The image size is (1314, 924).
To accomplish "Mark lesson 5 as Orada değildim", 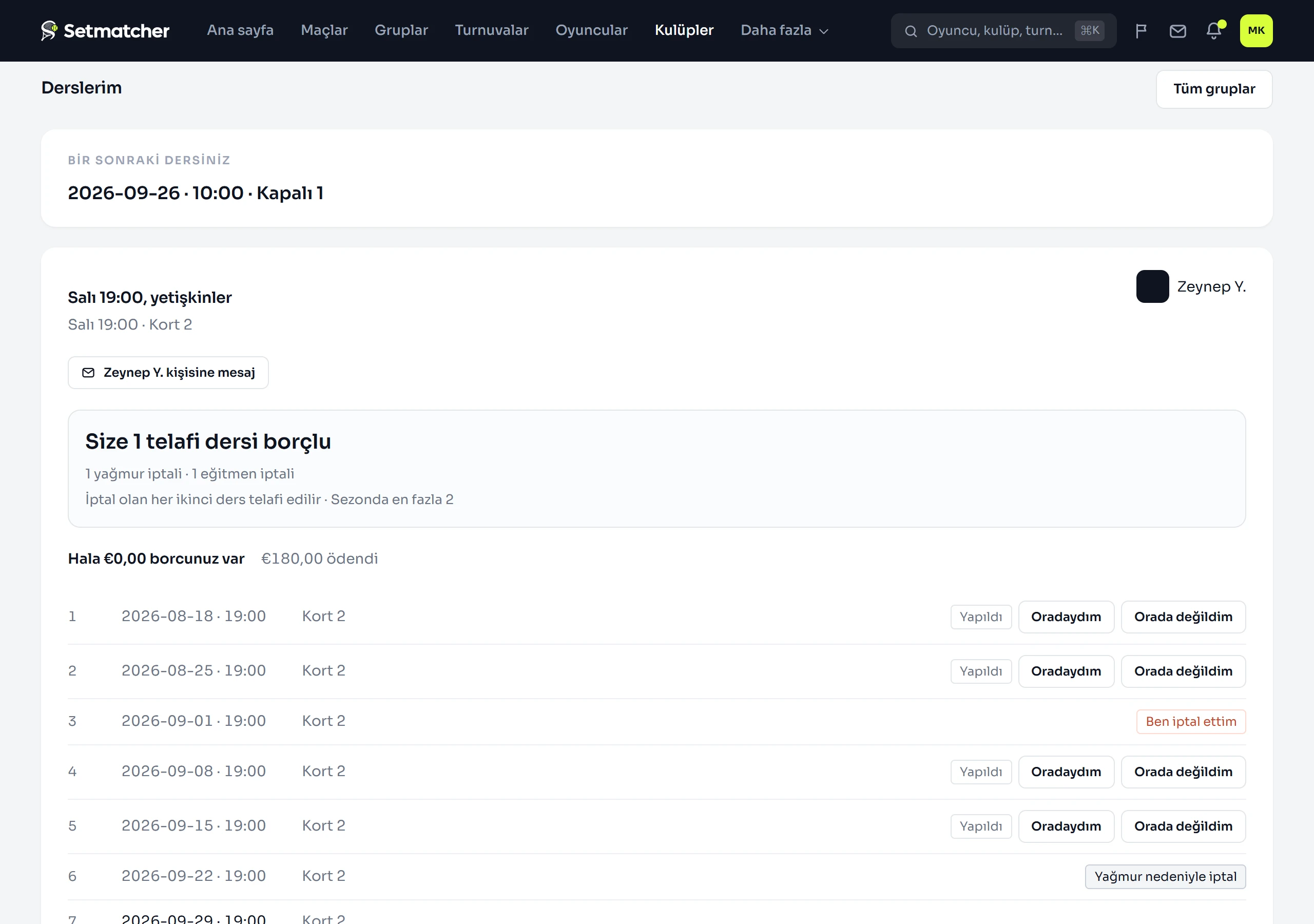I will click(1183, 826).
